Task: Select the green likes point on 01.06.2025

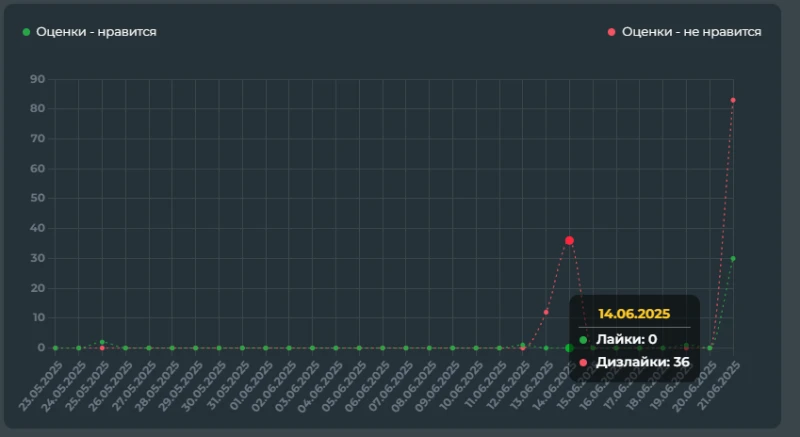Action: coord(265,348)
